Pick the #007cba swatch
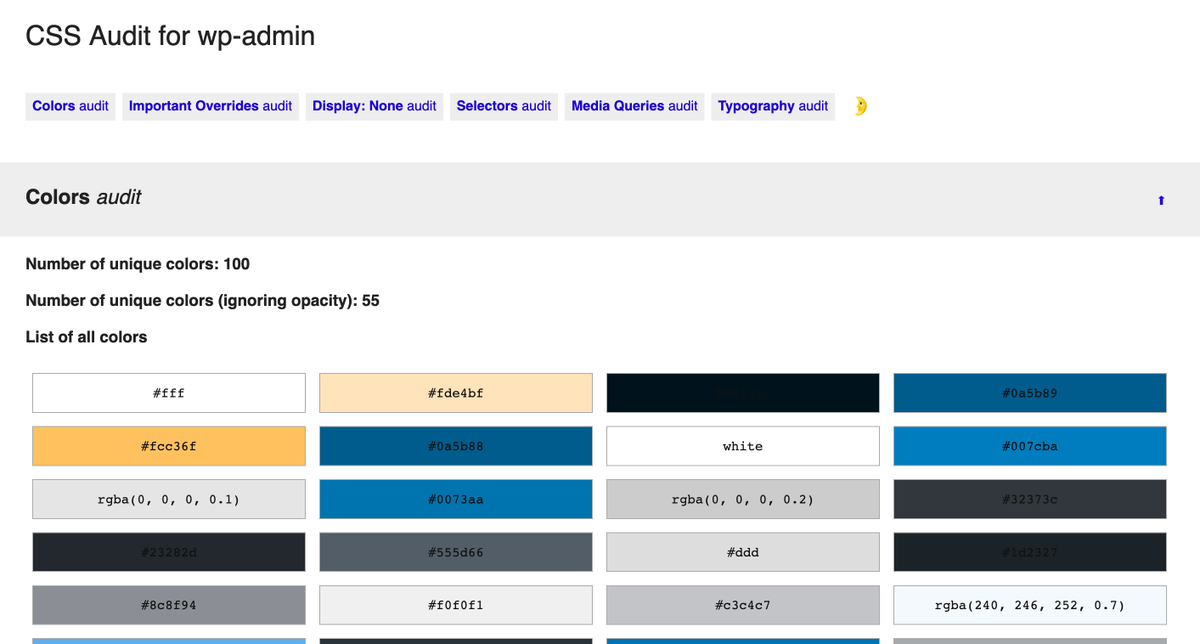 1030,446
